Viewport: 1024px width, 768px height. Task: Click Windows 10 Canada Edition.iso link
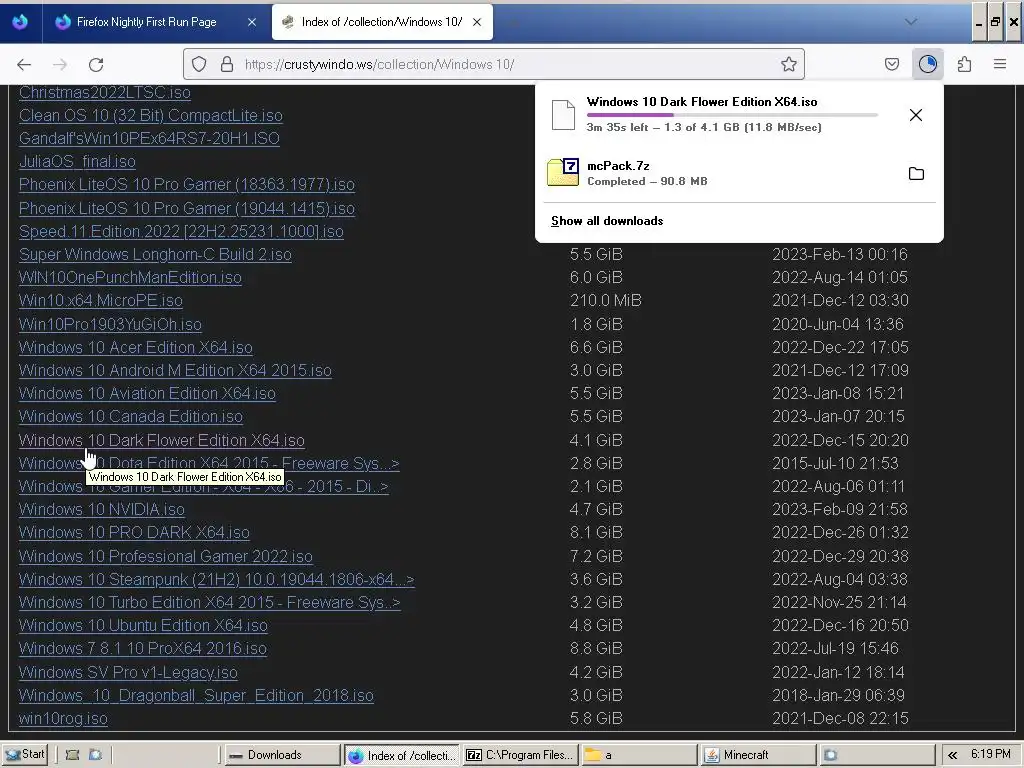131,417
